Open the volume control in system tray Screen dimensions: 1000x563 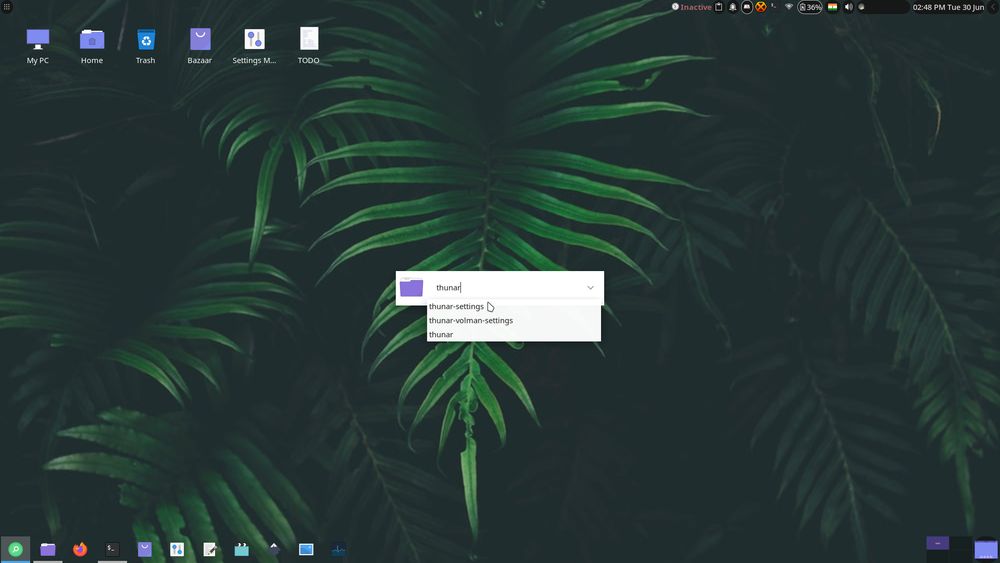pos(848,7)
